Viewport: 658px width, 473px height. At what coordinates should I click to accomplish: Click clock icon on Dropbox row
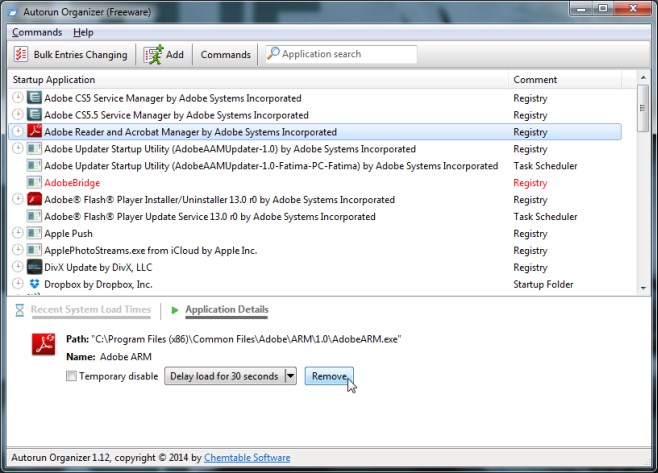(17, 283)
